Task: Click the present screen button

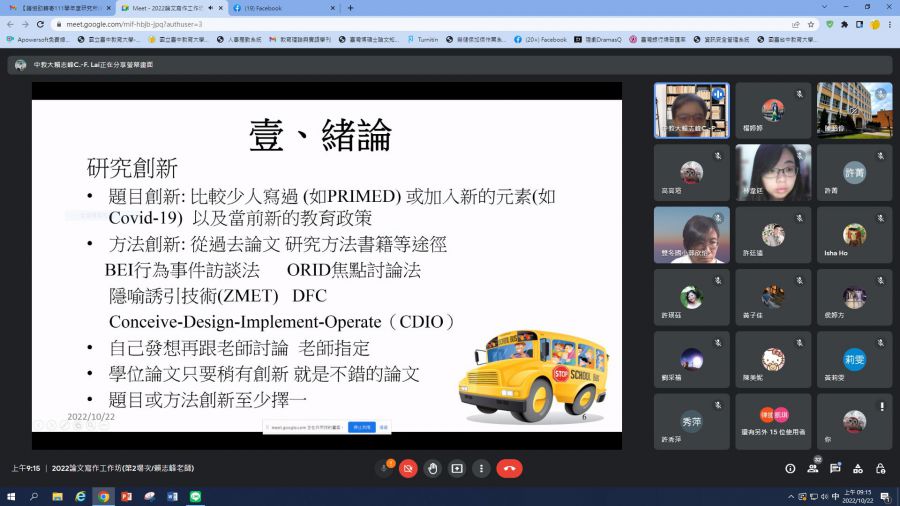Action: pyautogui.click(x=457, y=468)
